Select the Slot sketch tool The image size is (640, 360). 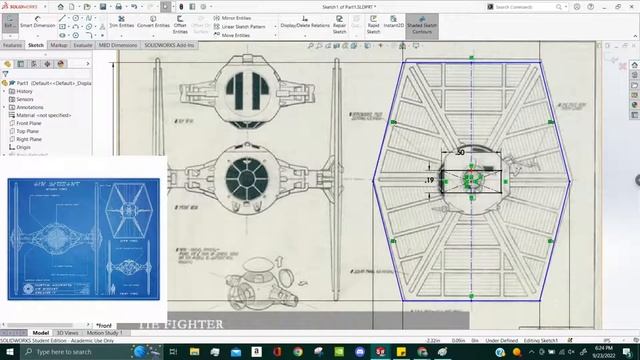click(62, 36)
